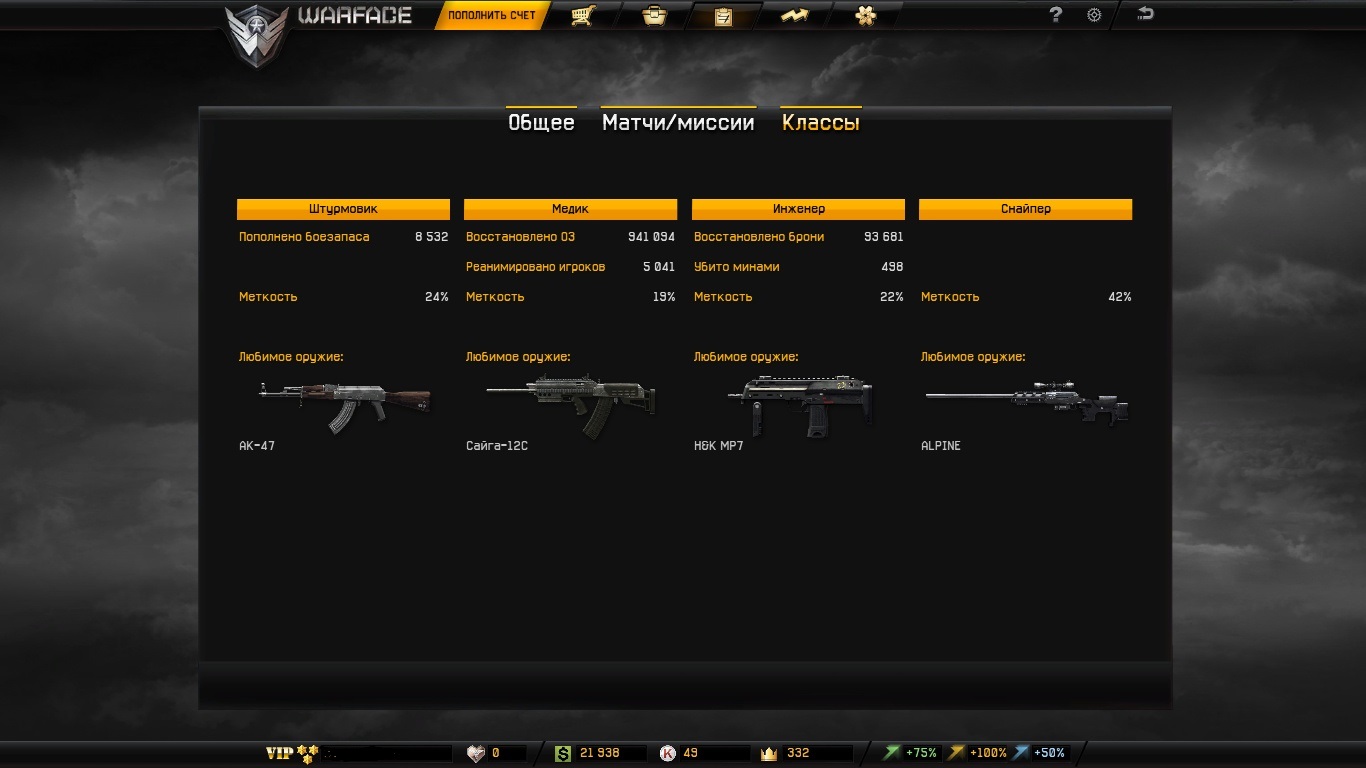
Task: Open the statistics clipboard icon
Action: point(723,16)
